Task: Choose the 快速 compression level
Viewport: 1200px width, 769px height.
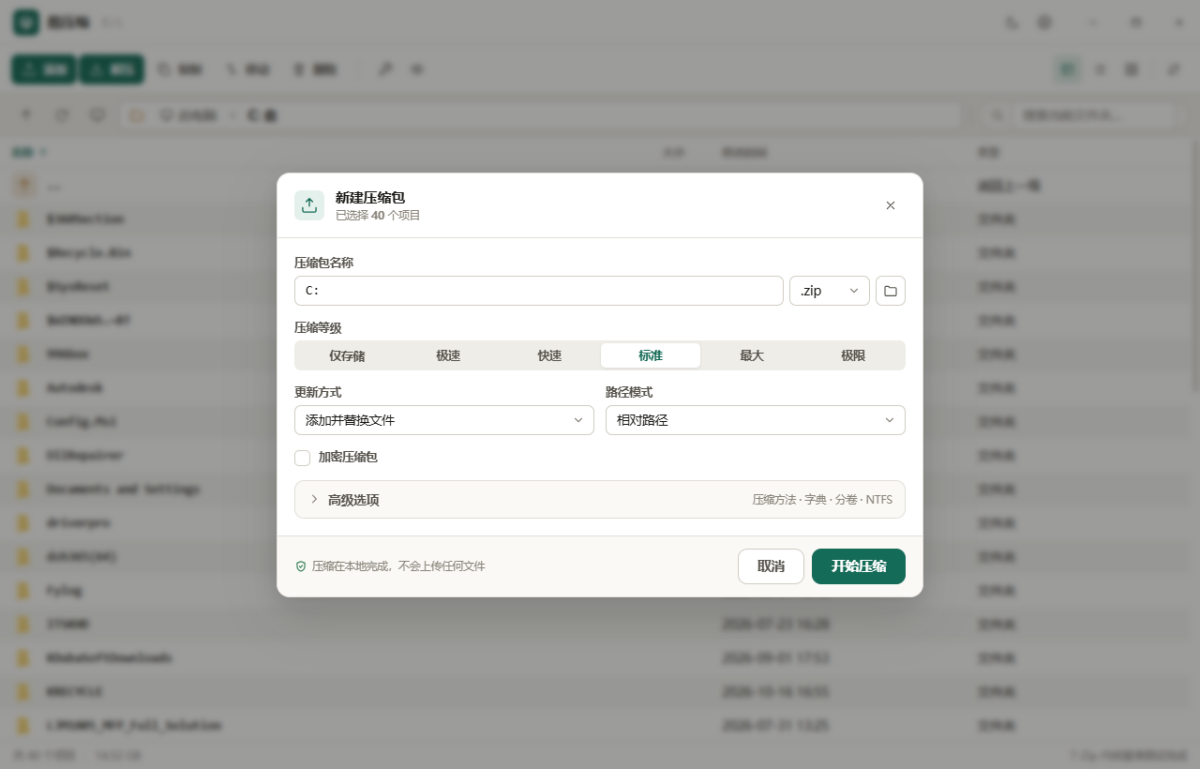Action: [549, 356]
